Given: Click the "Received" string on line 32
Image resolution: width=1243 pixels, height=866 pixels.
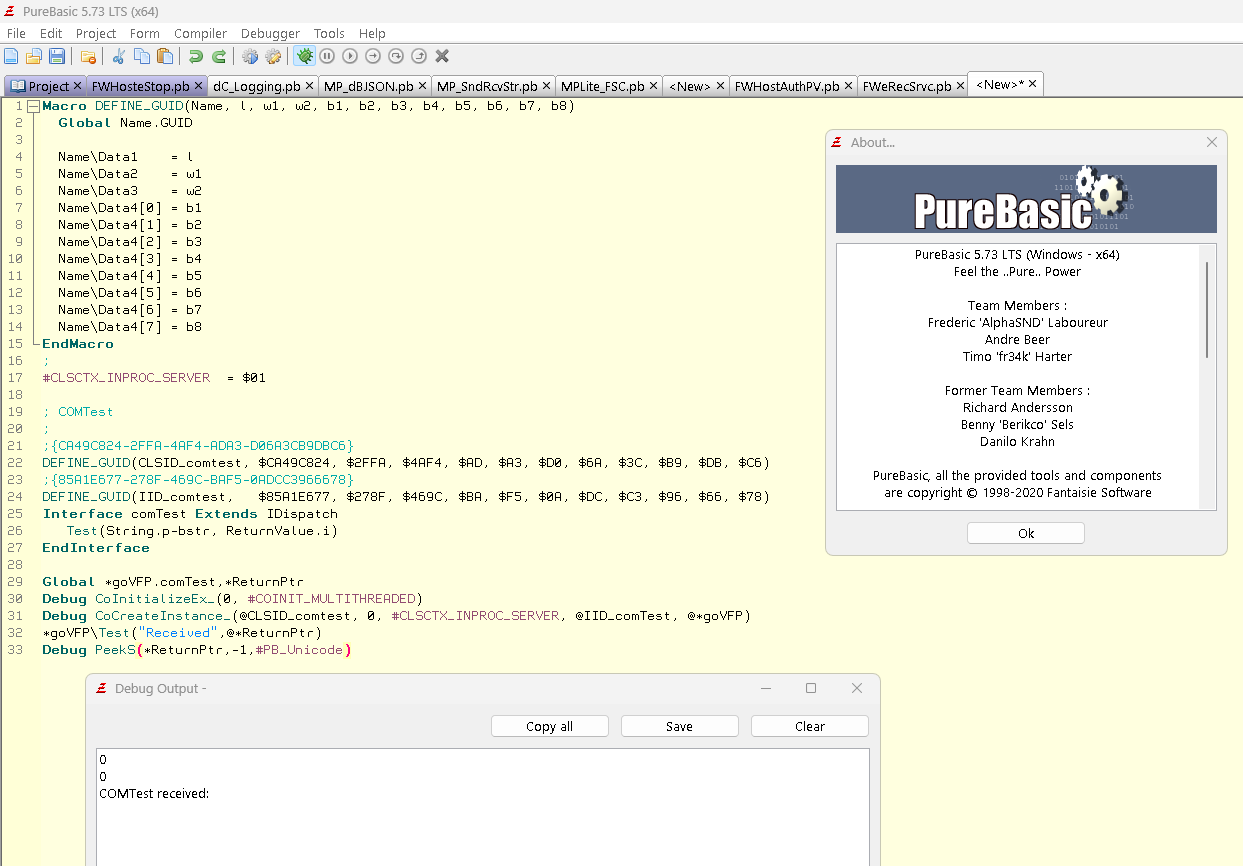Looking at the screenshot, I should pyautogui.click(x=179, y=632).
